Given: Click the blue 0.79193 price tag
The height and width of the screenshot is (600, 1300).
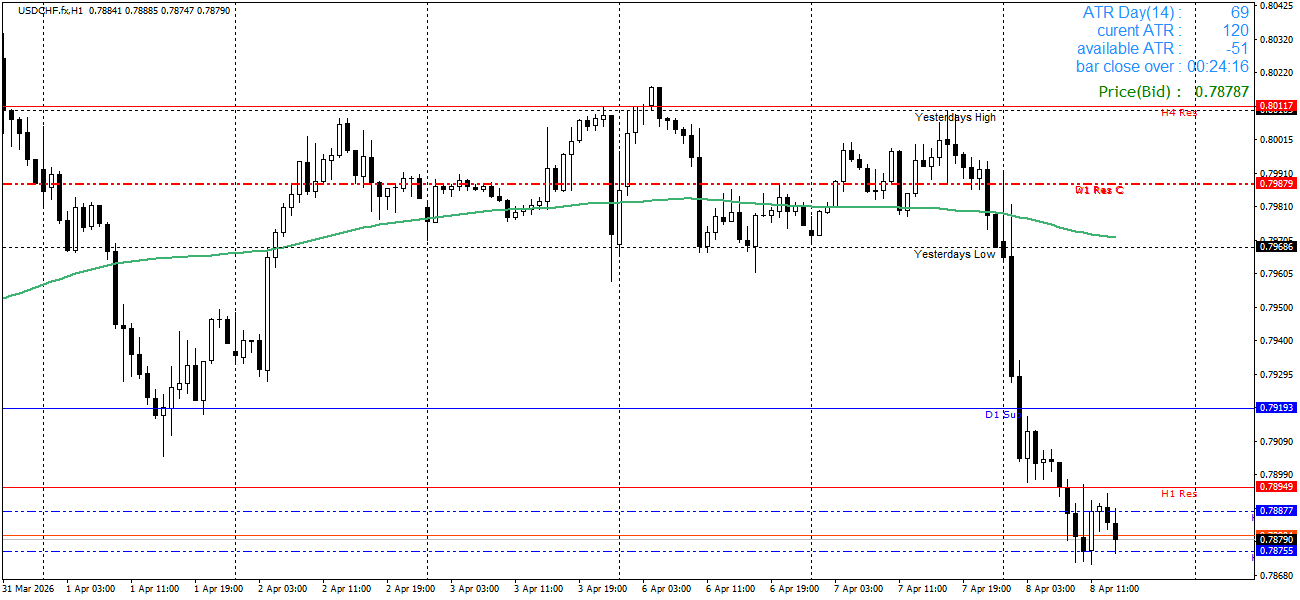Looking at the screenshot, I should pyautogui.click(x=1276, y=408).
